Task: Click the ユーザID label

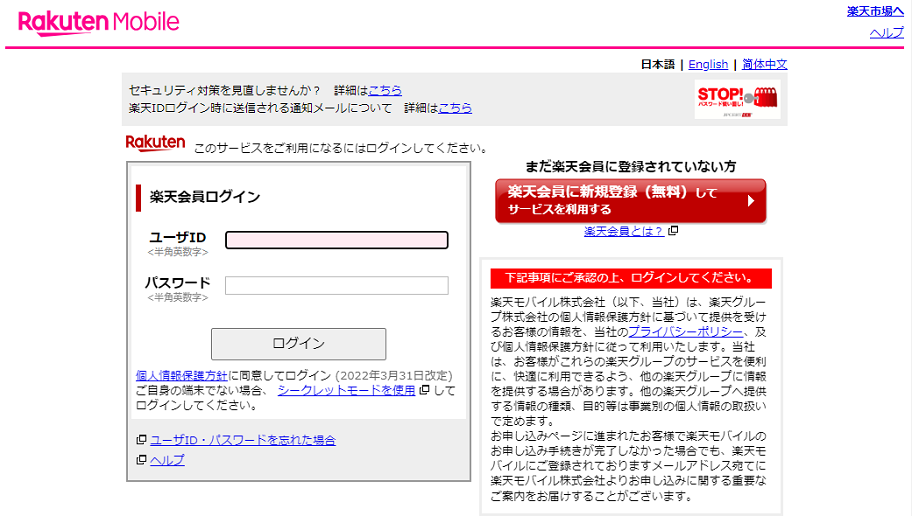Action: pos(178,237)
